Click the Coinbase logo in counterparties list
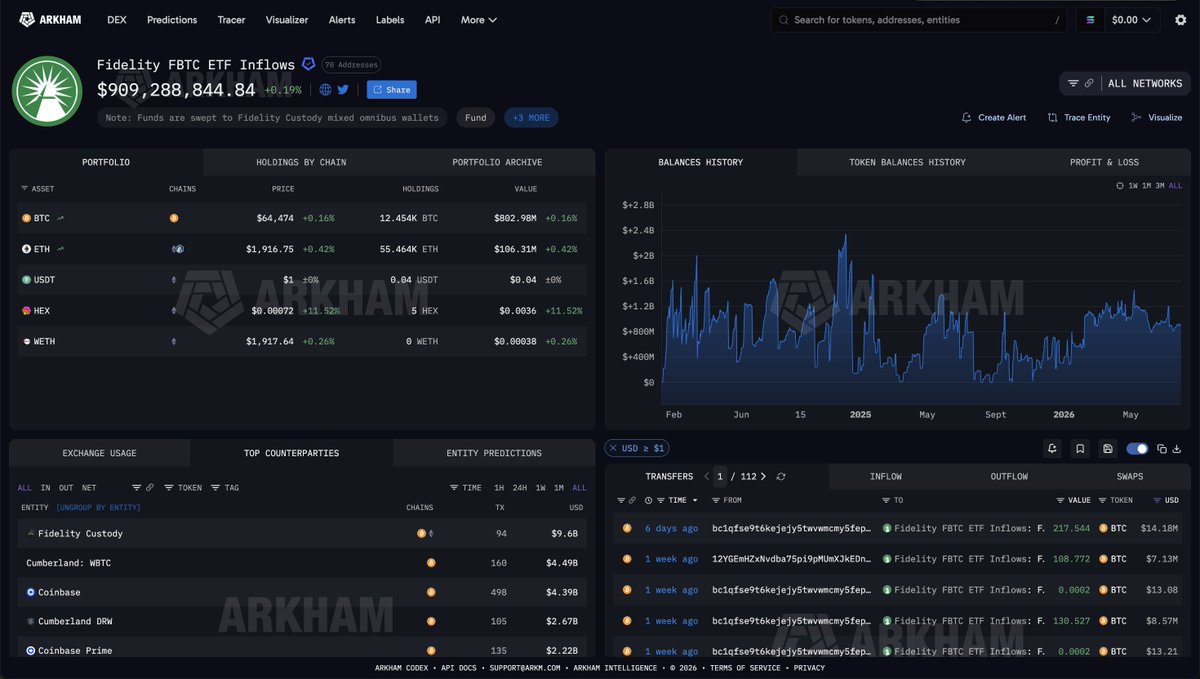 click(x=31, y=592)
